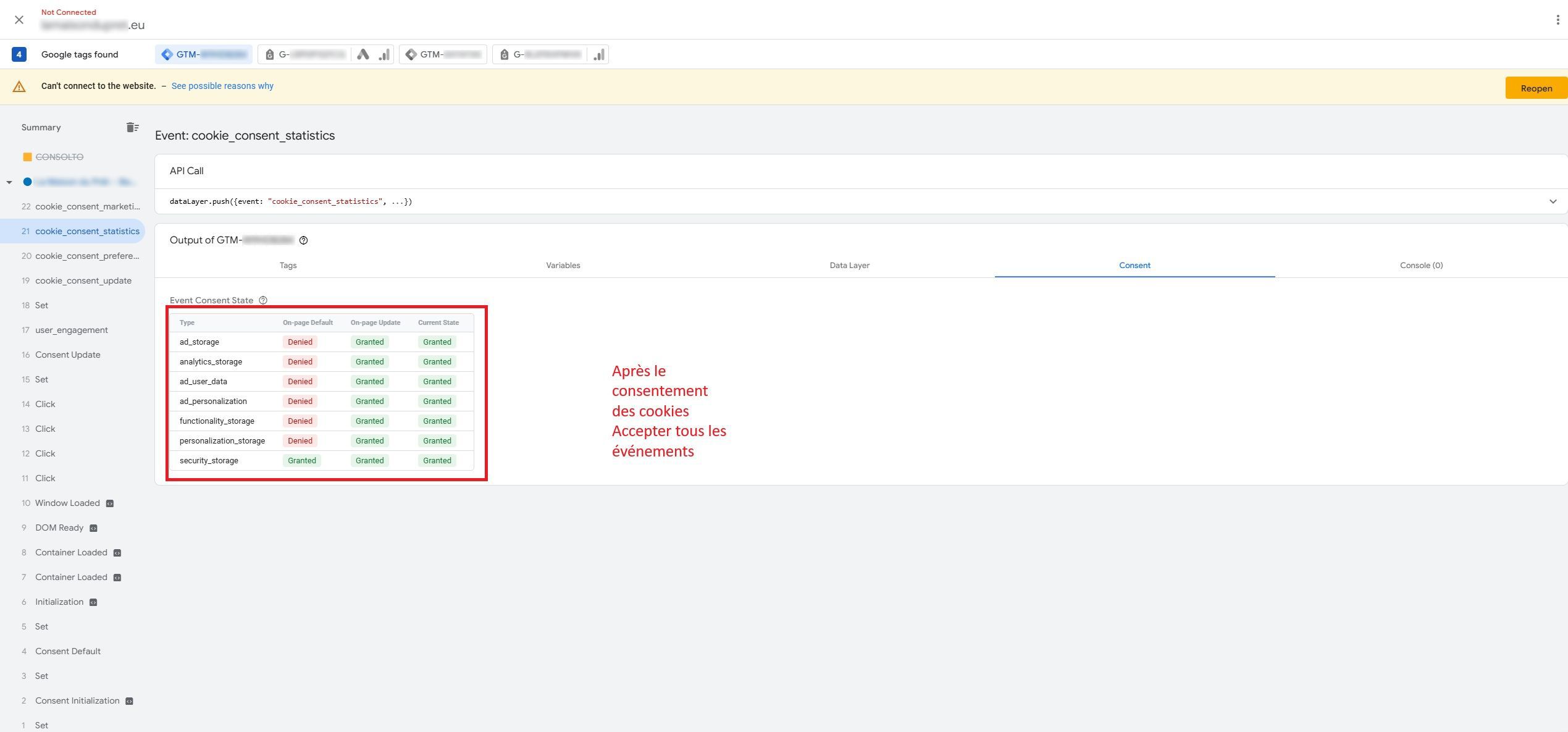Open help for Output of GTM container
The width and height of the screenshot is (1568, 732).
(303, 240)
